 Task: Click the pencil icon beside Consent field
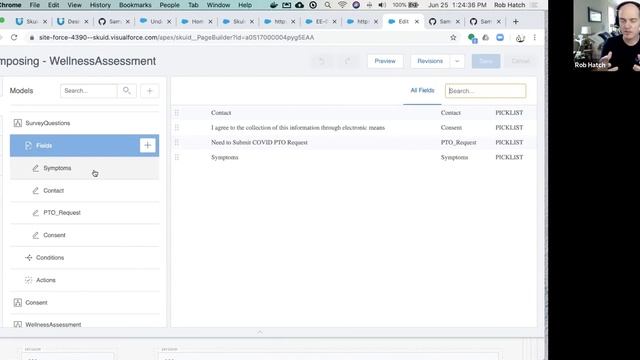pos(36,235)
